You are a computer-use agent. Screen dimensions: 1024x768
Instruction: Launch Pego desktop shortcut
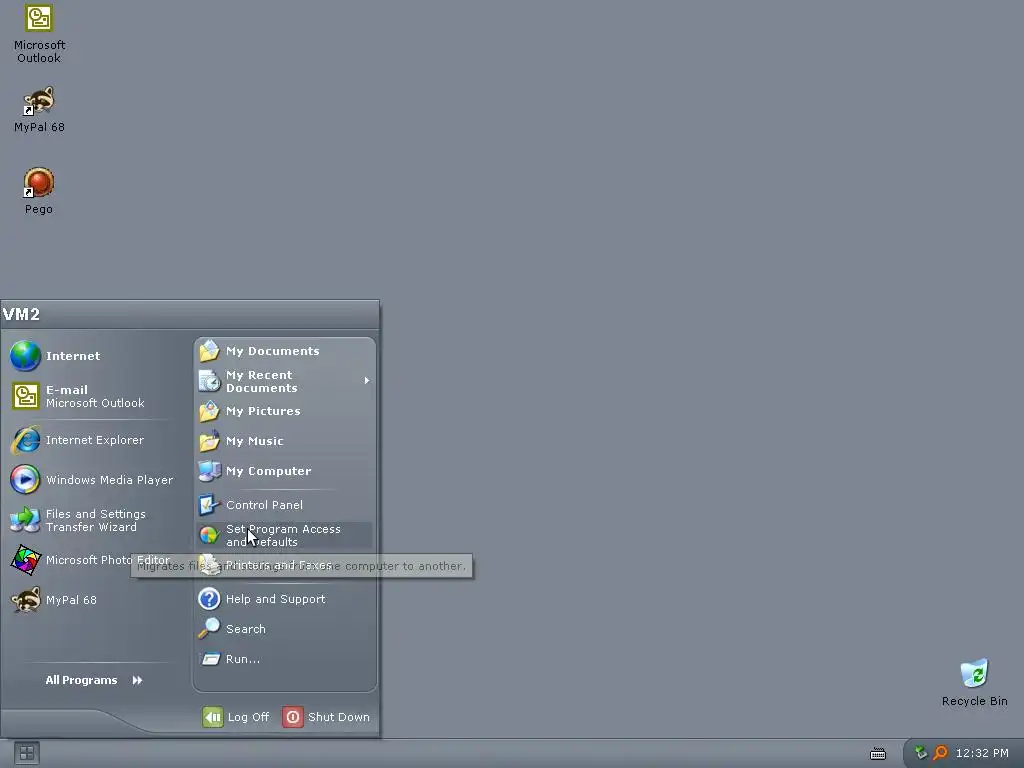[x=39, y=191]
